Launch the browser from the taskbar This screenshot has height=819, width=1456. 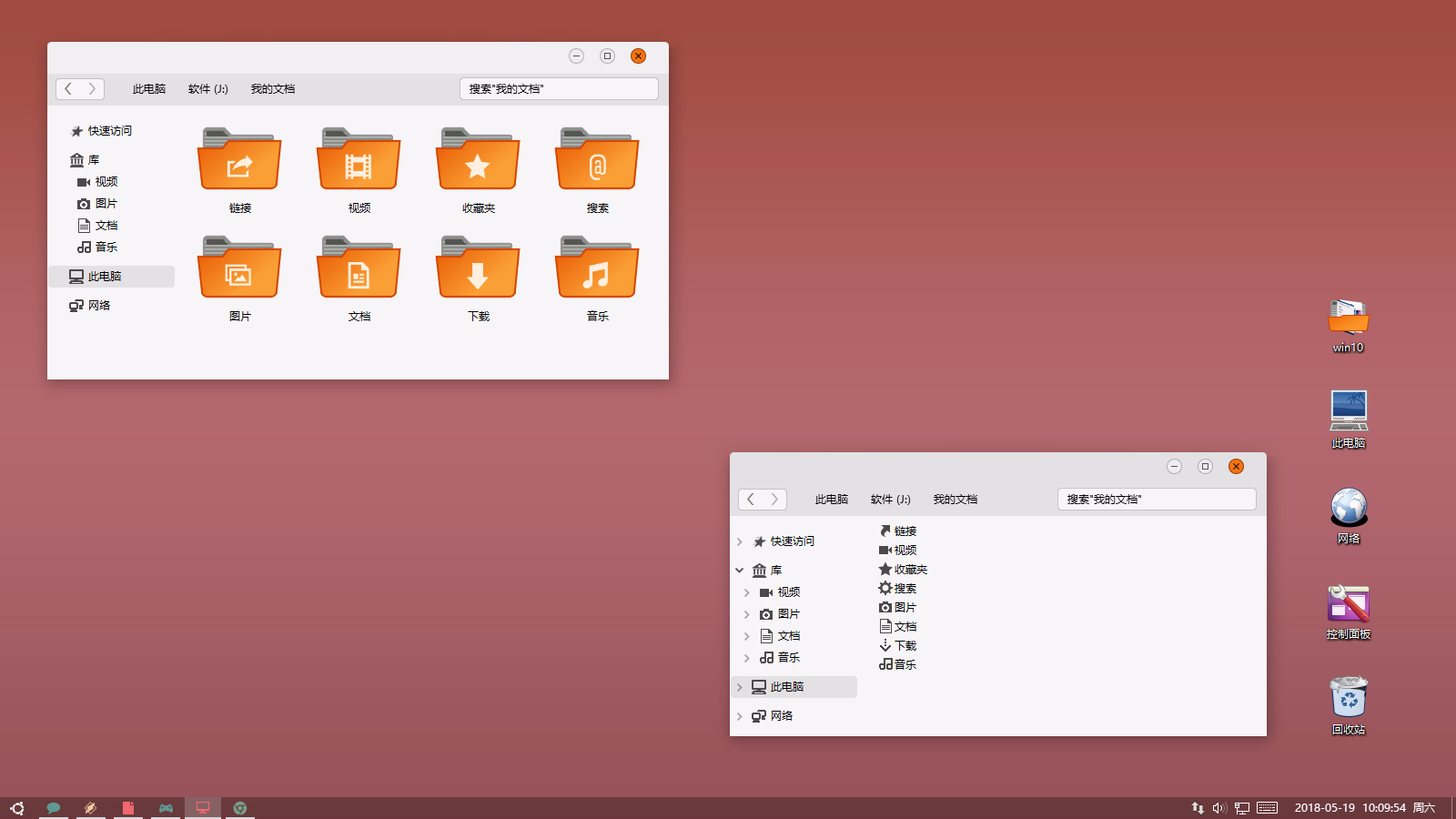pos(239,807)
